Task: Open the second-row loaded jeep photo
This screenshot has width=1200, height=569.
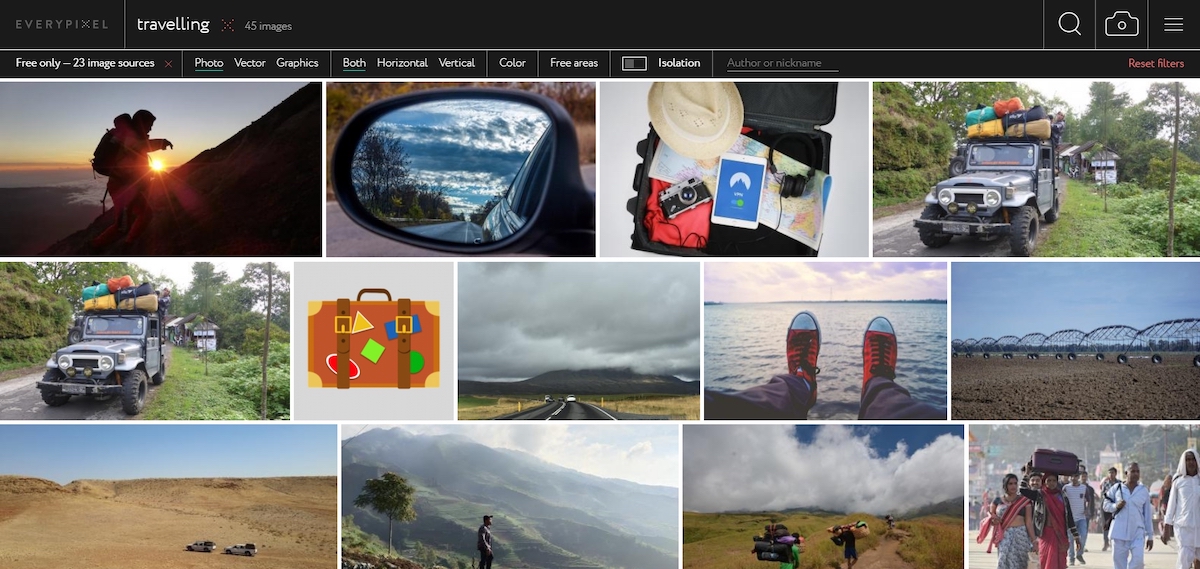Action: click(145, 341)
